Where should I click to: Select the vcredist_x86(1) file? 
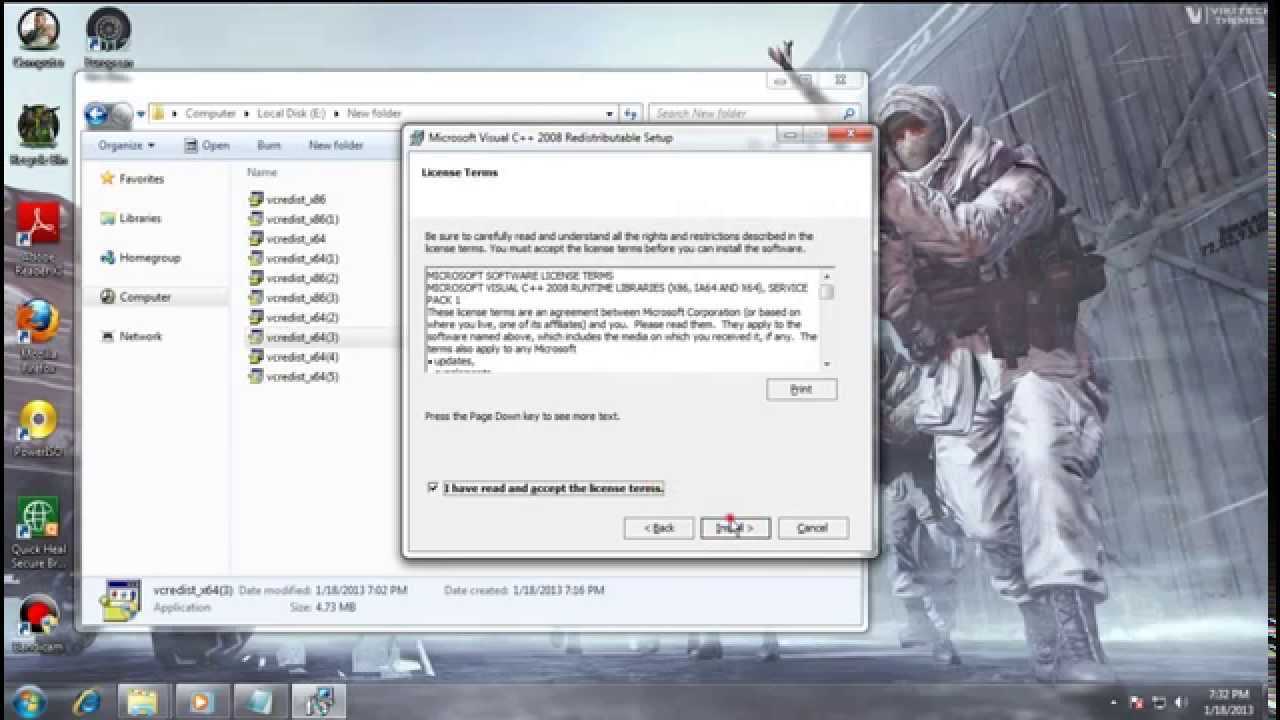(294, 219)
